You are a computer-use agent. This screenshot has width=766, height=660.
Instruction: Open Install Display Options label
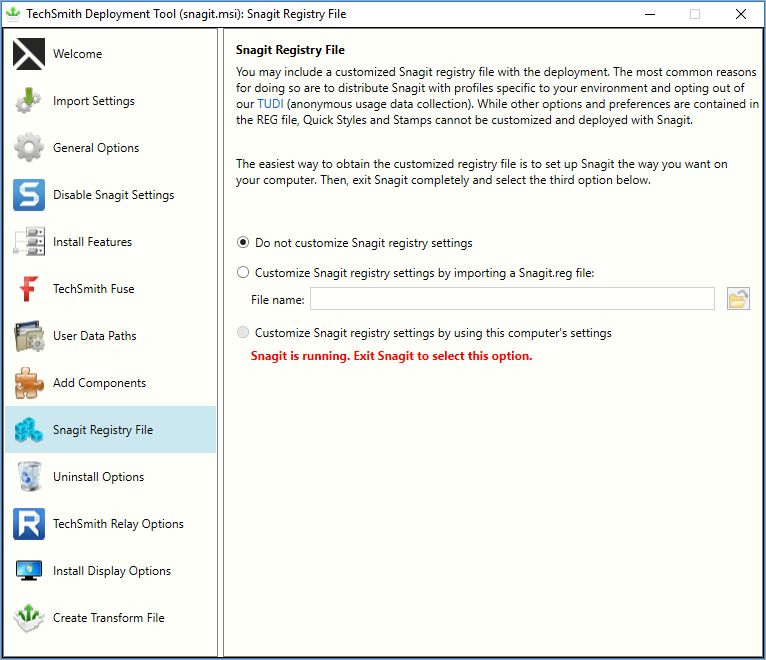pos(112,571)
